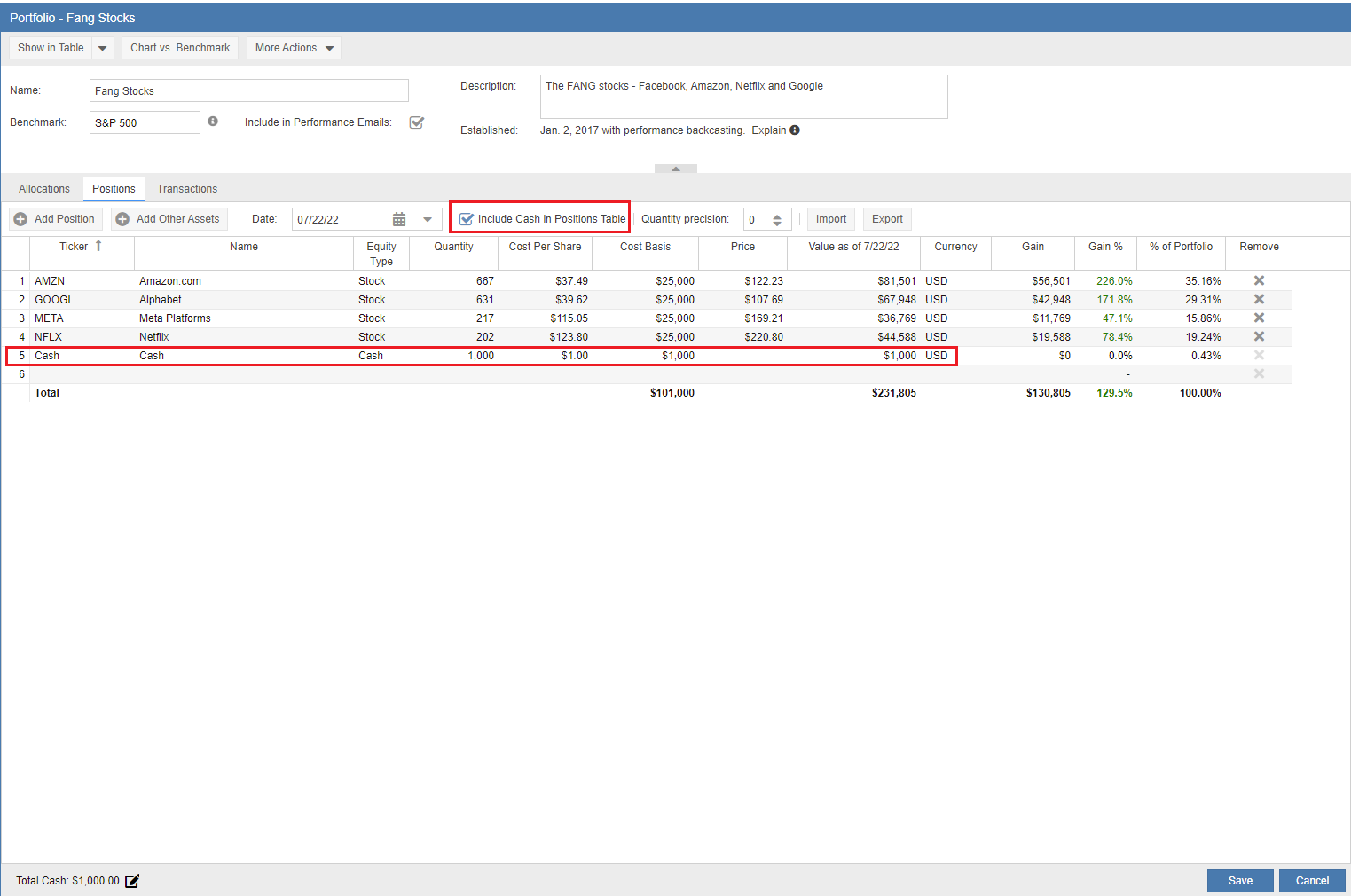Switch to the Allocations tab
Image resolution: width=1351 pixels, height=896 pixels.
coord(44,189)
